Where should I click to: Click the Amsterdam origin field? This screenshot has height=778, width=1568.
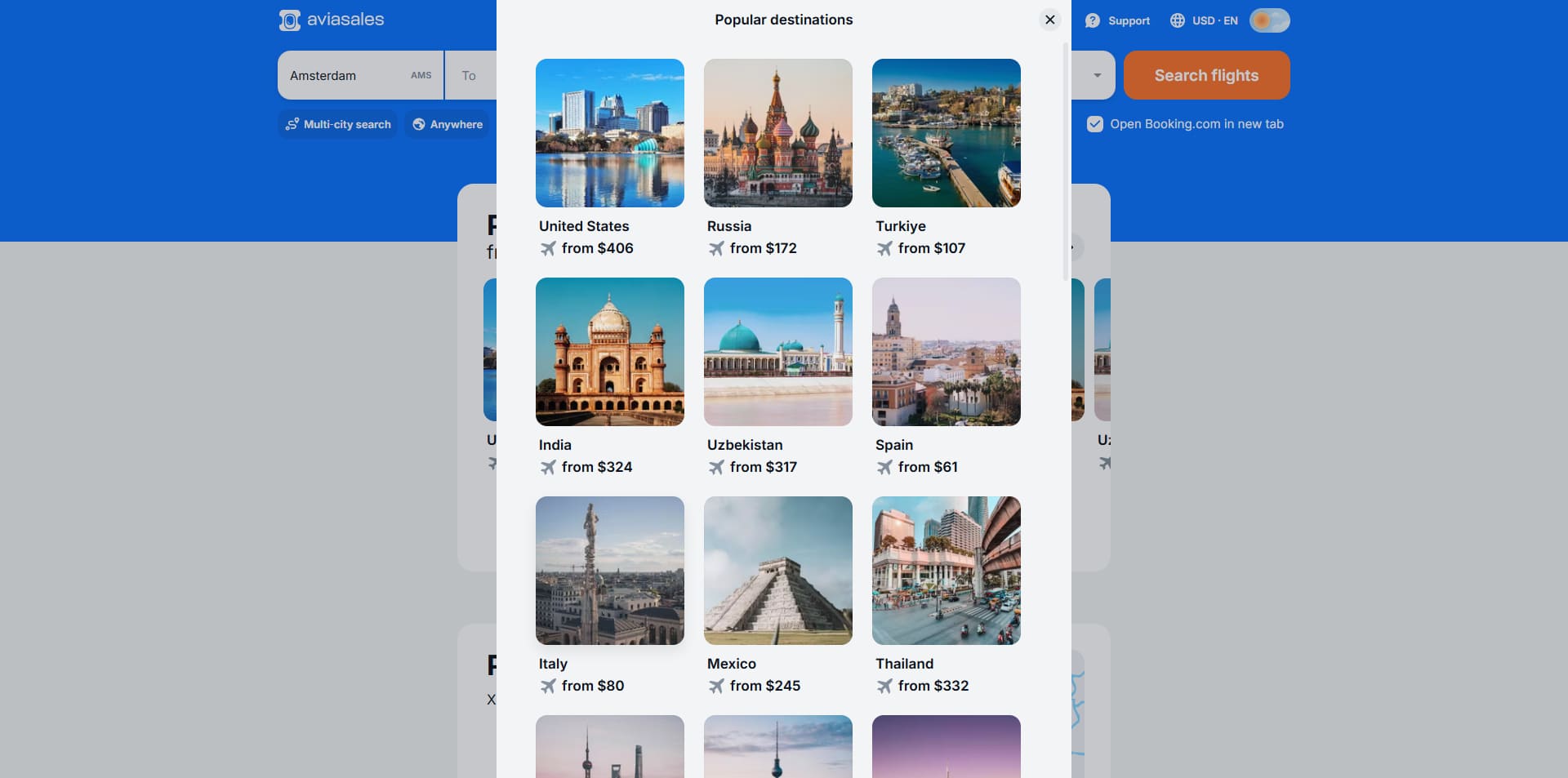tap(361, 75)
